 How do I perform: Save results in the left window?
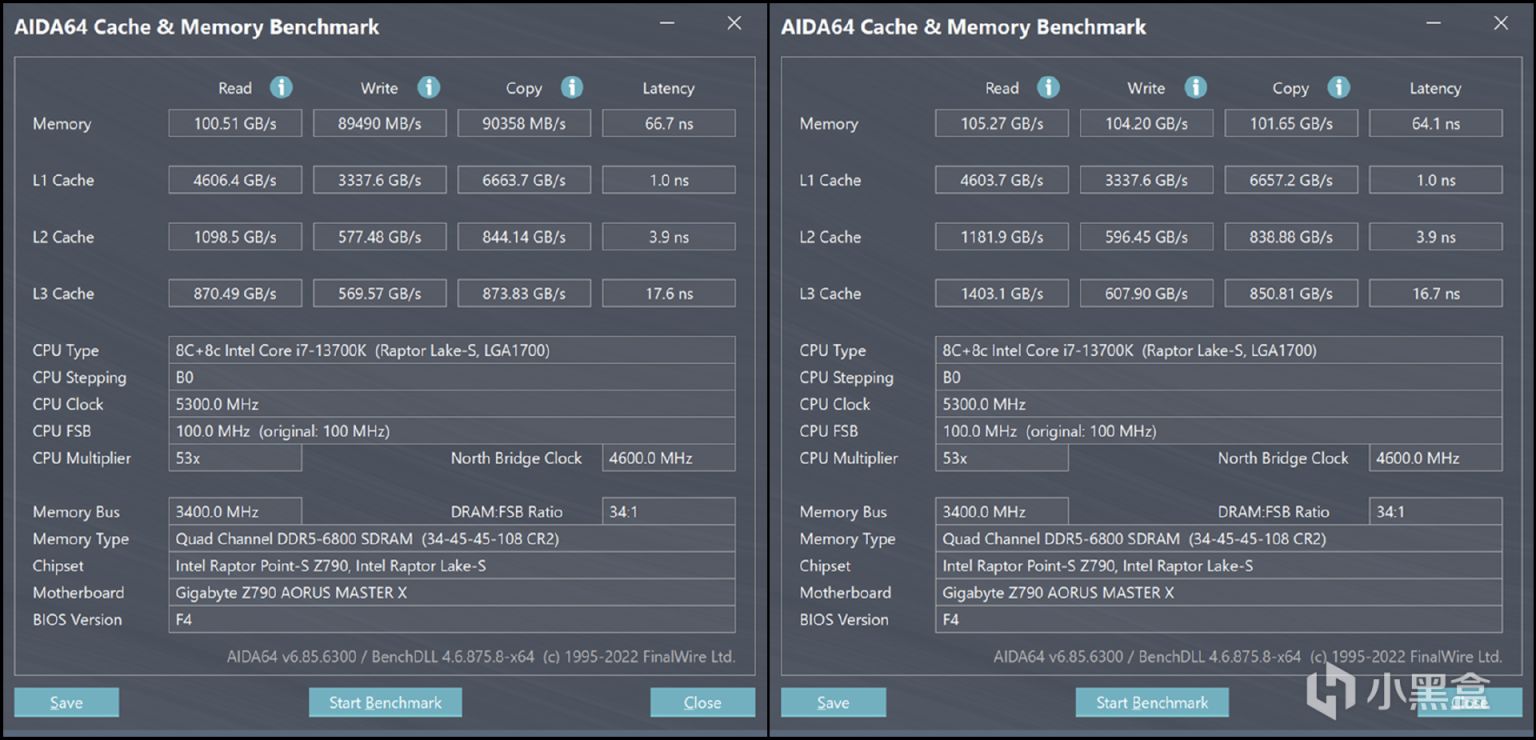(x=66, y=702)
